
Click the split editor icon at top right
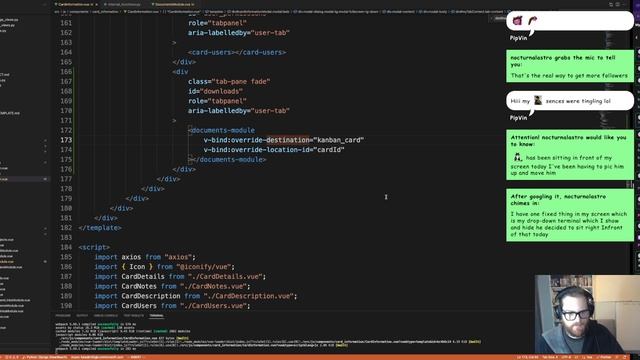point(618,4)
